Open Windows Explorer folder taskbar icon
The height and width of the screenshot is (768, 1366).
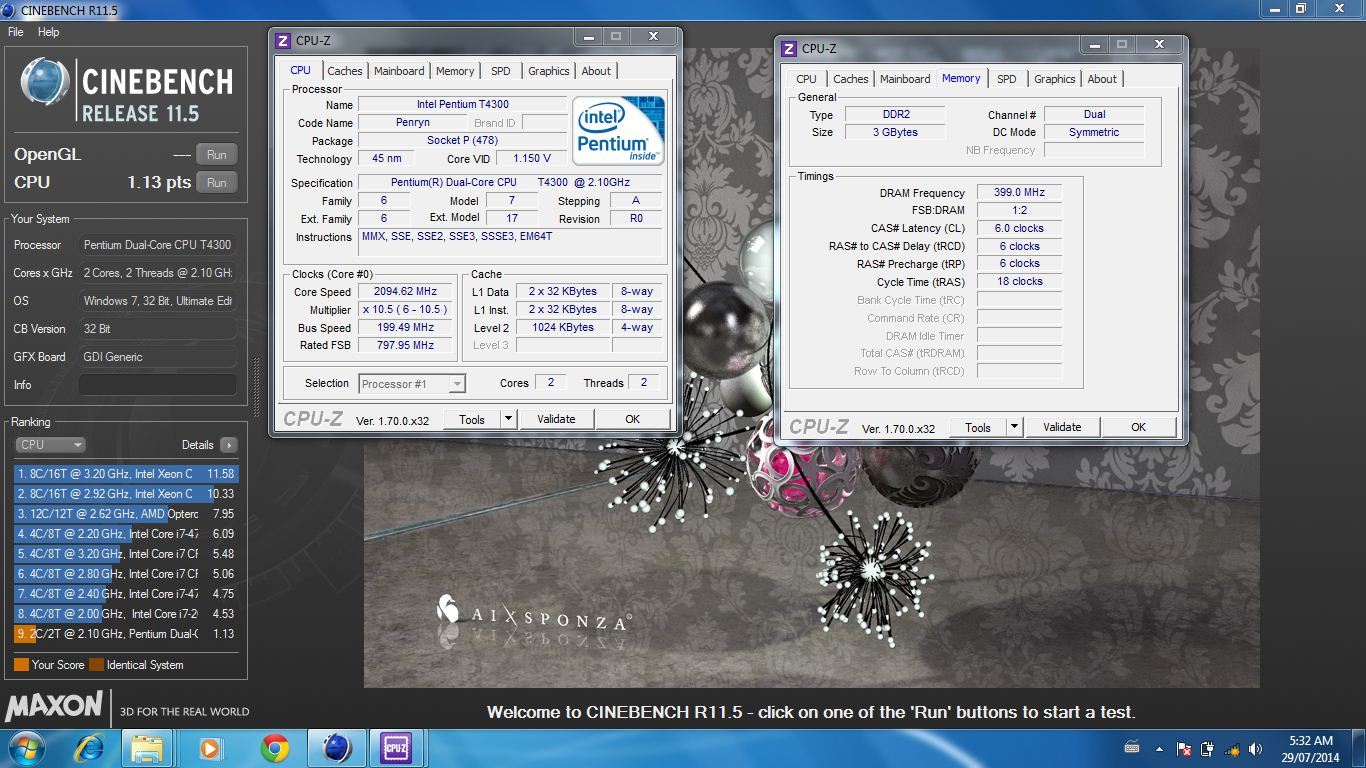click(148, 748)
